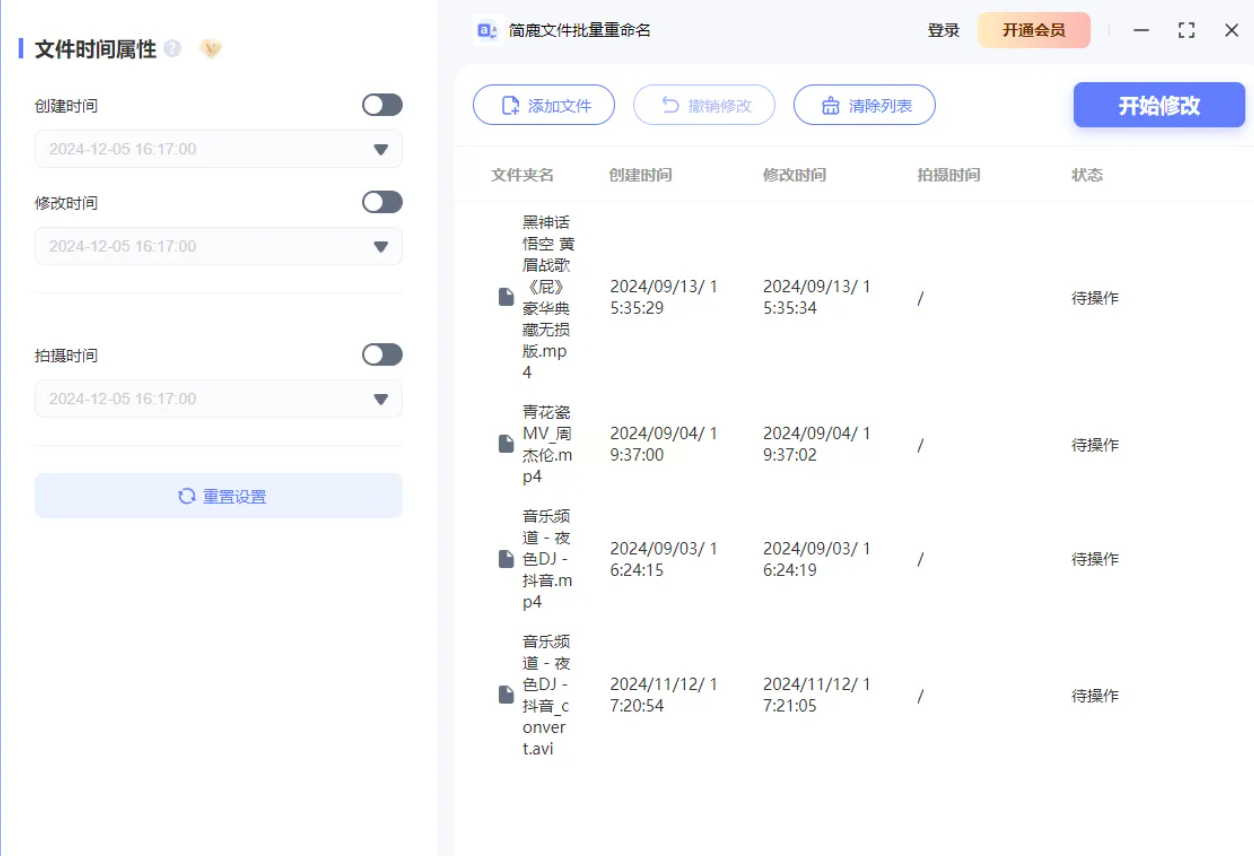The height and width of the screenshot is (856, 1254).
Task: Expand the 修改时间 date dropdown
Action: coord(380,247)
